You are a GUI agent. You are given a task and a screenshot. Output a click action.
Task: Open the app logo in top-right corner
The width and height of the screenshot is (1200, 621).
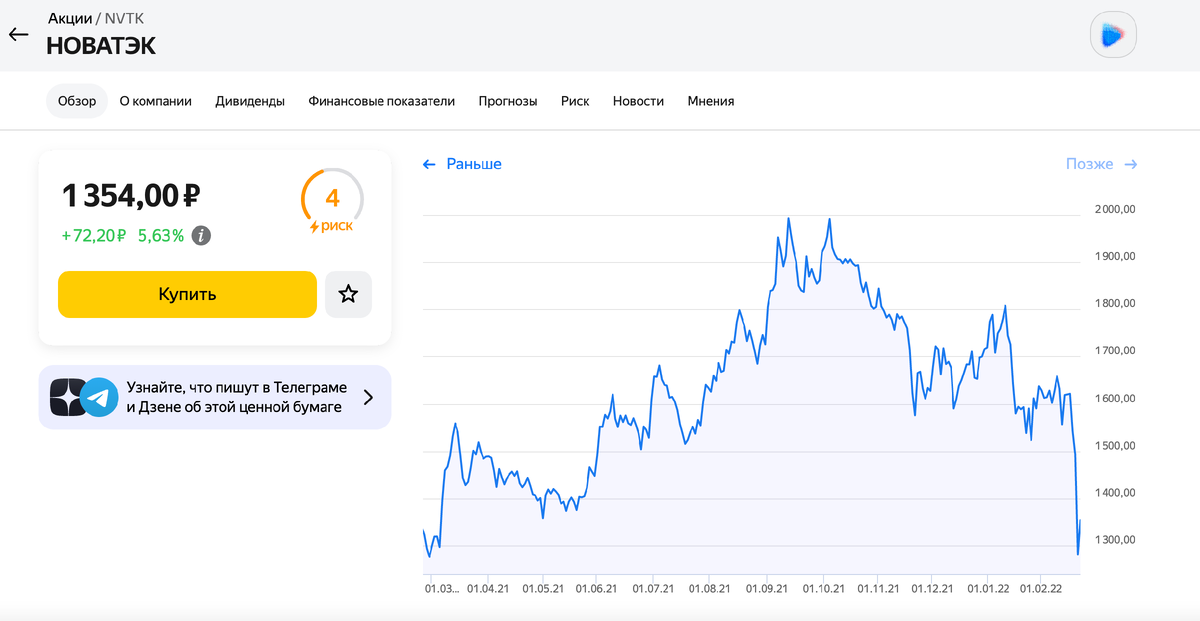coord(1114,36)
